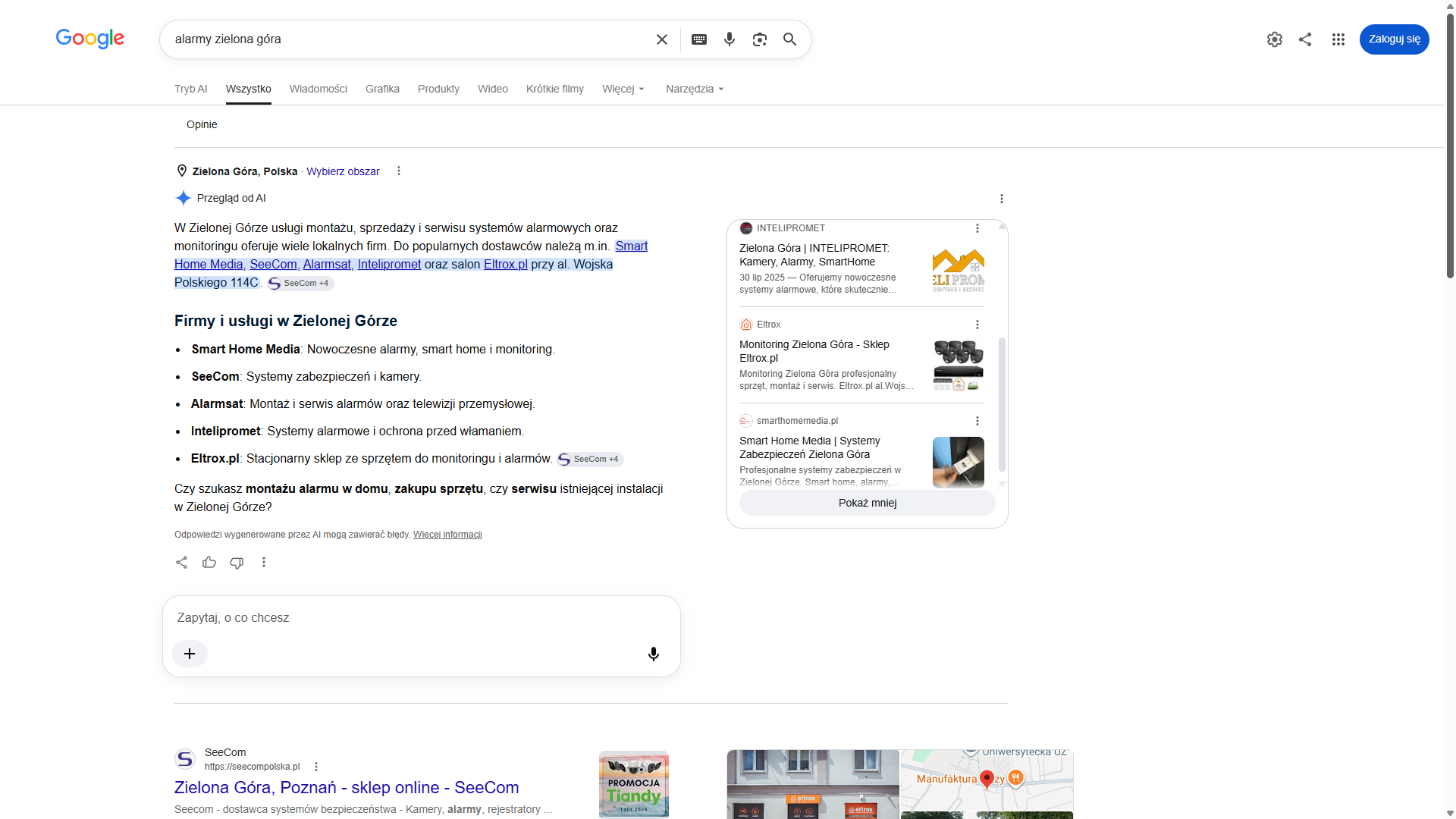Give thumbs down to AI overview
Screen dimensions: 1456x819
(x=237, y=563)
